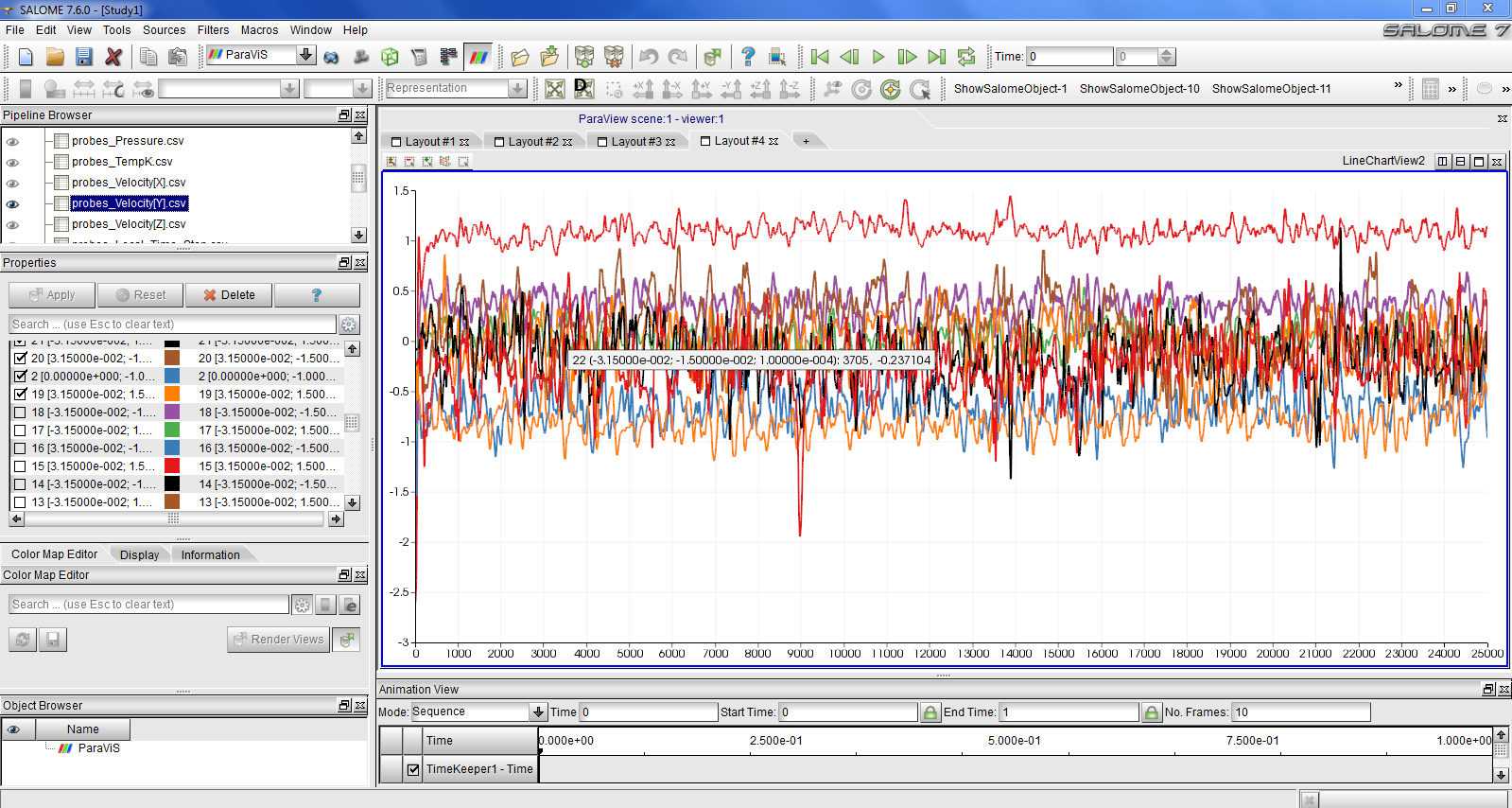Open the Filters menu
Image resolution: width=1512 pixels, height=808 pixels.
click(x=213, y=30)
